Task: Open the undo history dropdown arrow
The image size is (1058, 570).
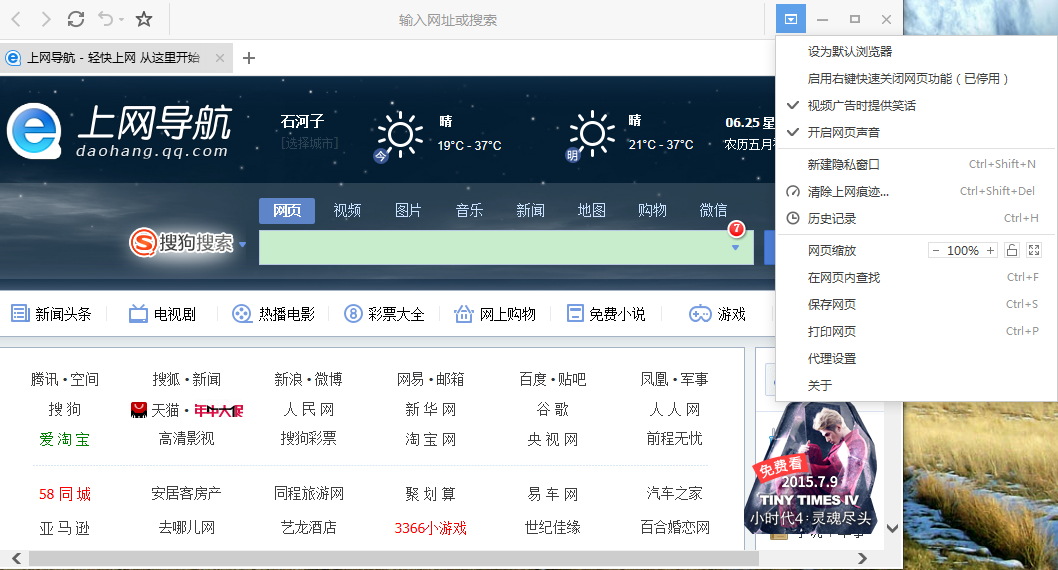Action: [x=121, y=20]
